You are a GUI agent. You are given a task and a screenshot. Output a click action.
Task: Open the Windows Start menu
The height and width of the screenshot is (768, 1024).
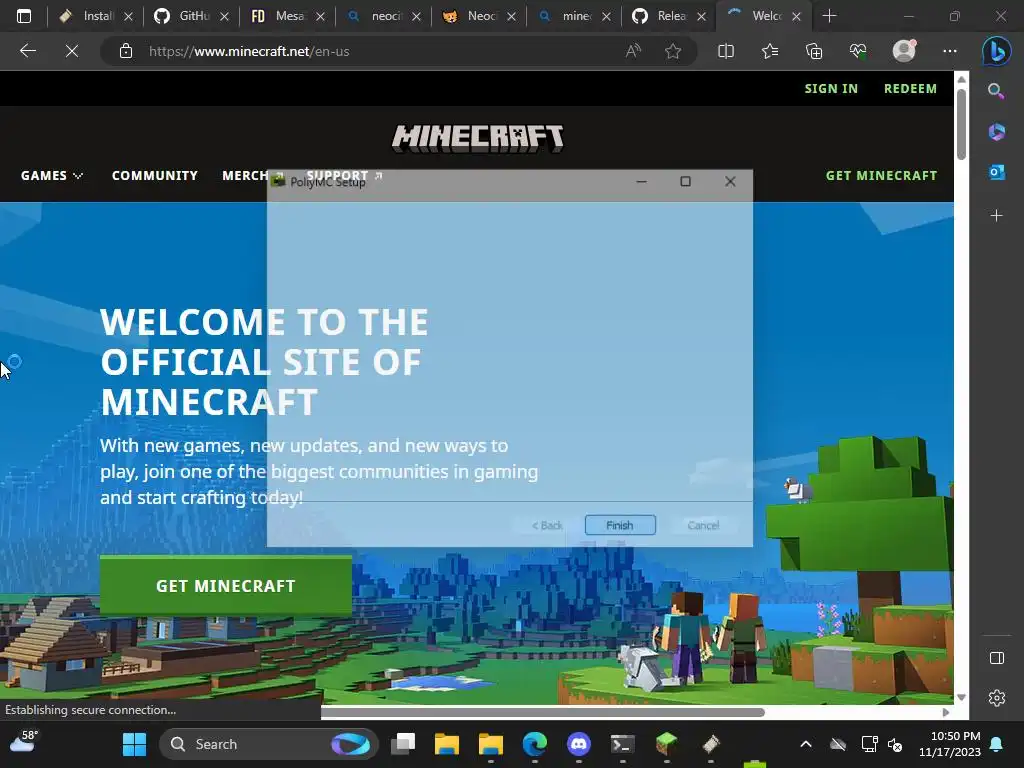tap(135, 744)
